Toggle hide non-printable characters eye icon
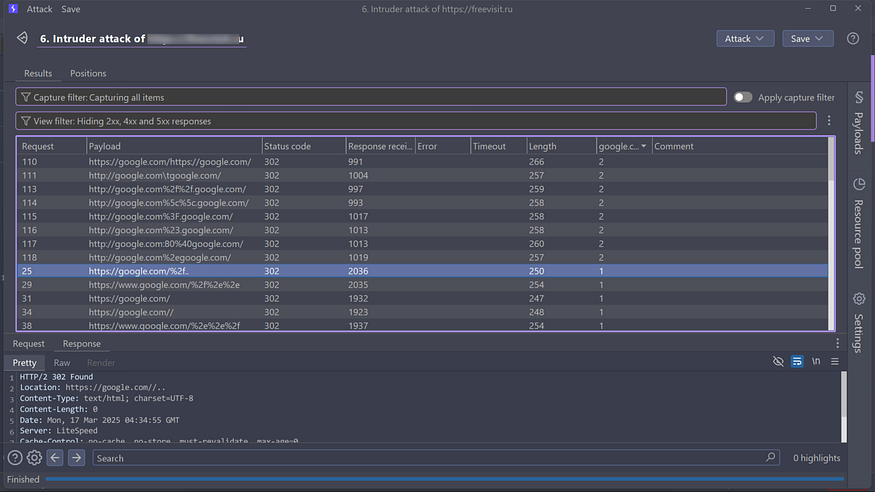 click(x=778, y=361)
